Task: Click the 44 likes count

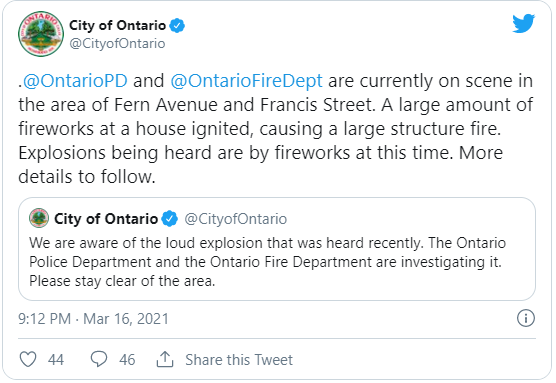Action: 56,360
